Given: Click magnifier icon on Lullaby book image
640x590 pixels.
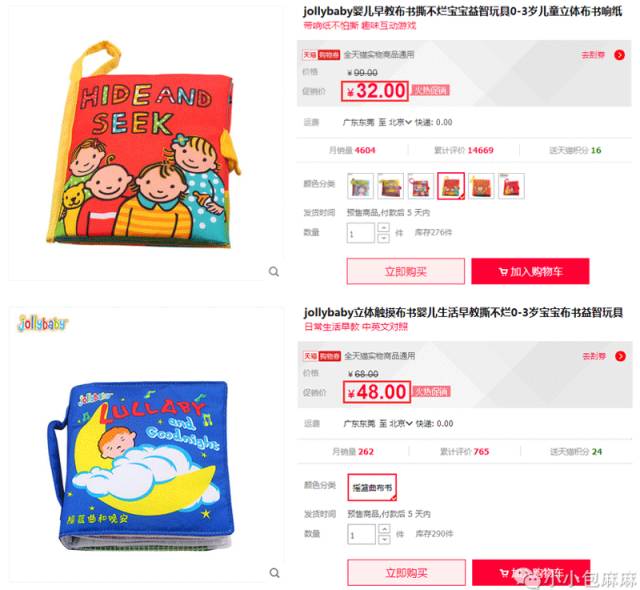Looking at the screenshot, I should click(275, 573).
